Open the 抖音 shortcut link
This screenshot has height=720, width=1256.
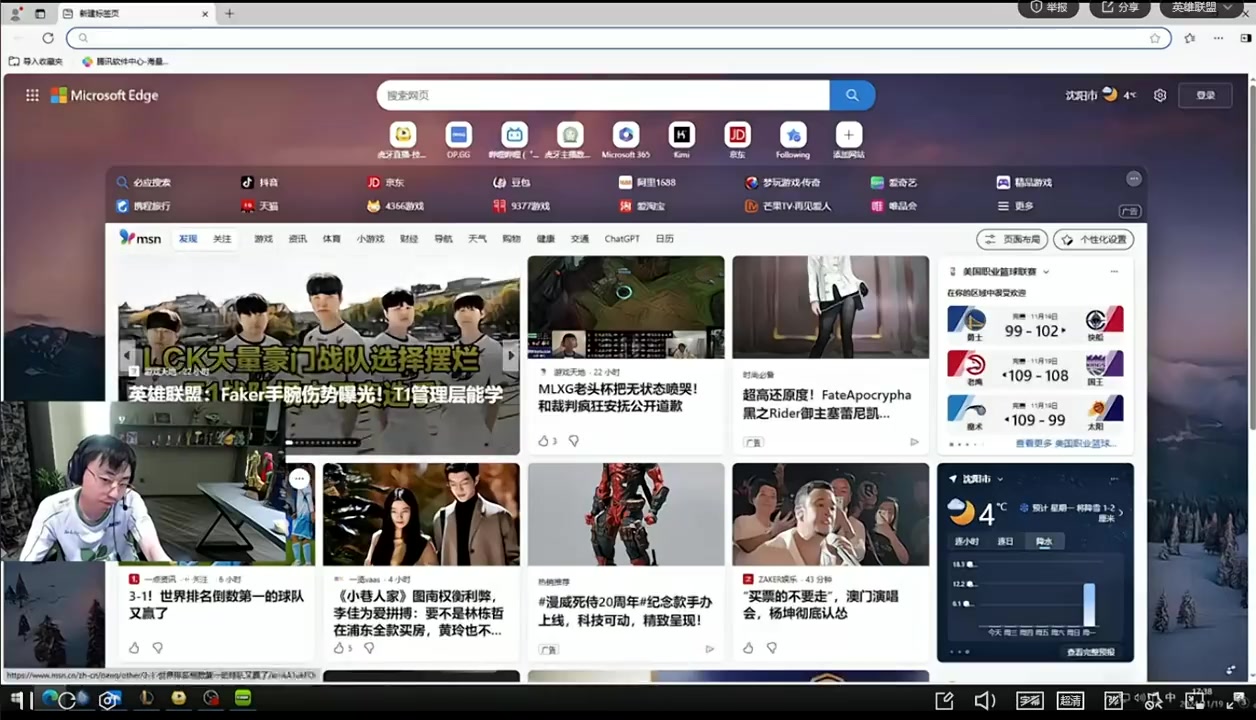pyautogui.click(x=260, y=182)
